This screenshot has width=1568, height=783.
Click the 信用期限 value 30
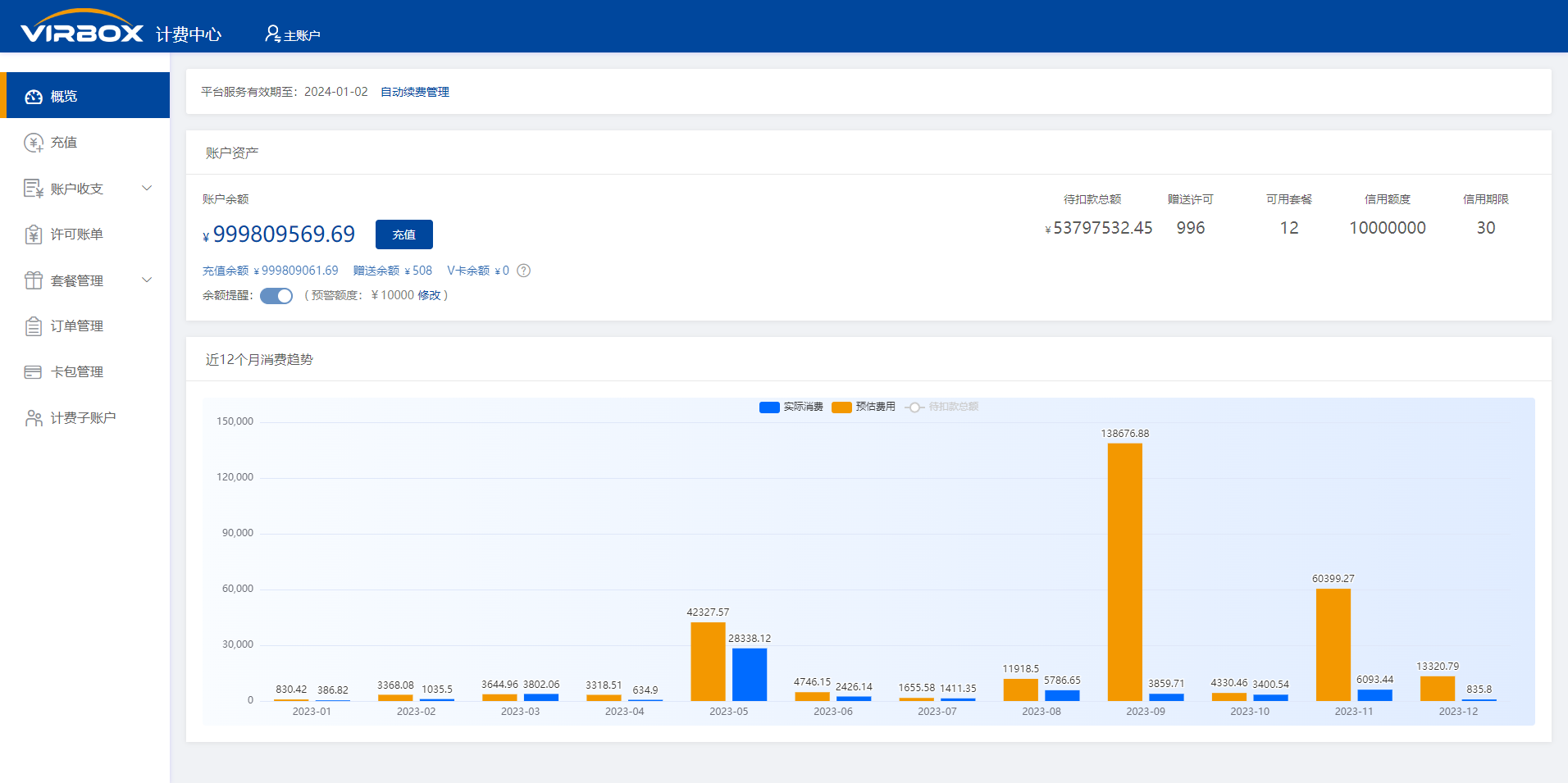click(1486, 228)
